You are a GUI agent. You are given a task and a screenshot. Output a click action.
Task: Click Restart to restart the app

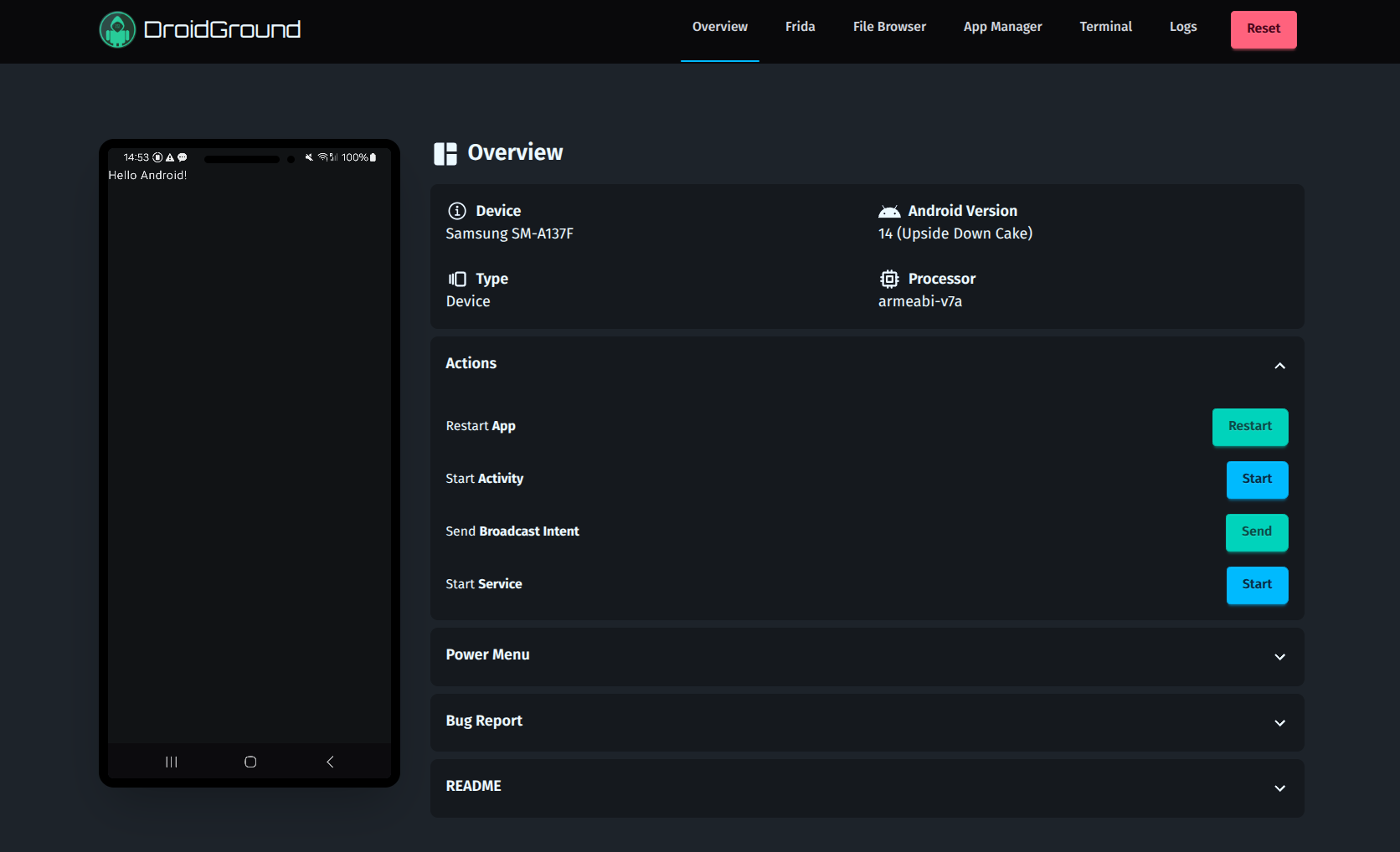(1250, 427)
